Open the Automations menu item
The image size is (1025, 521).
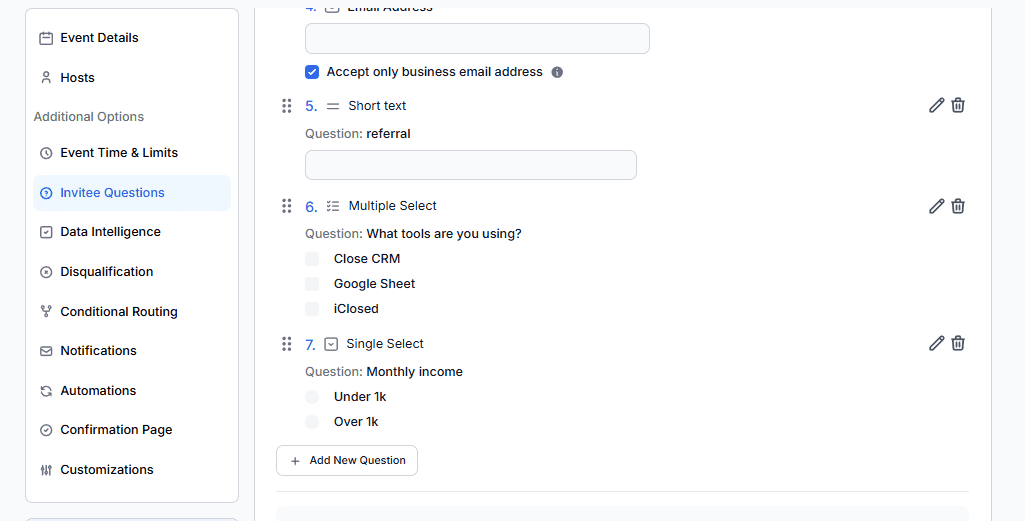(x=98, y=391)
